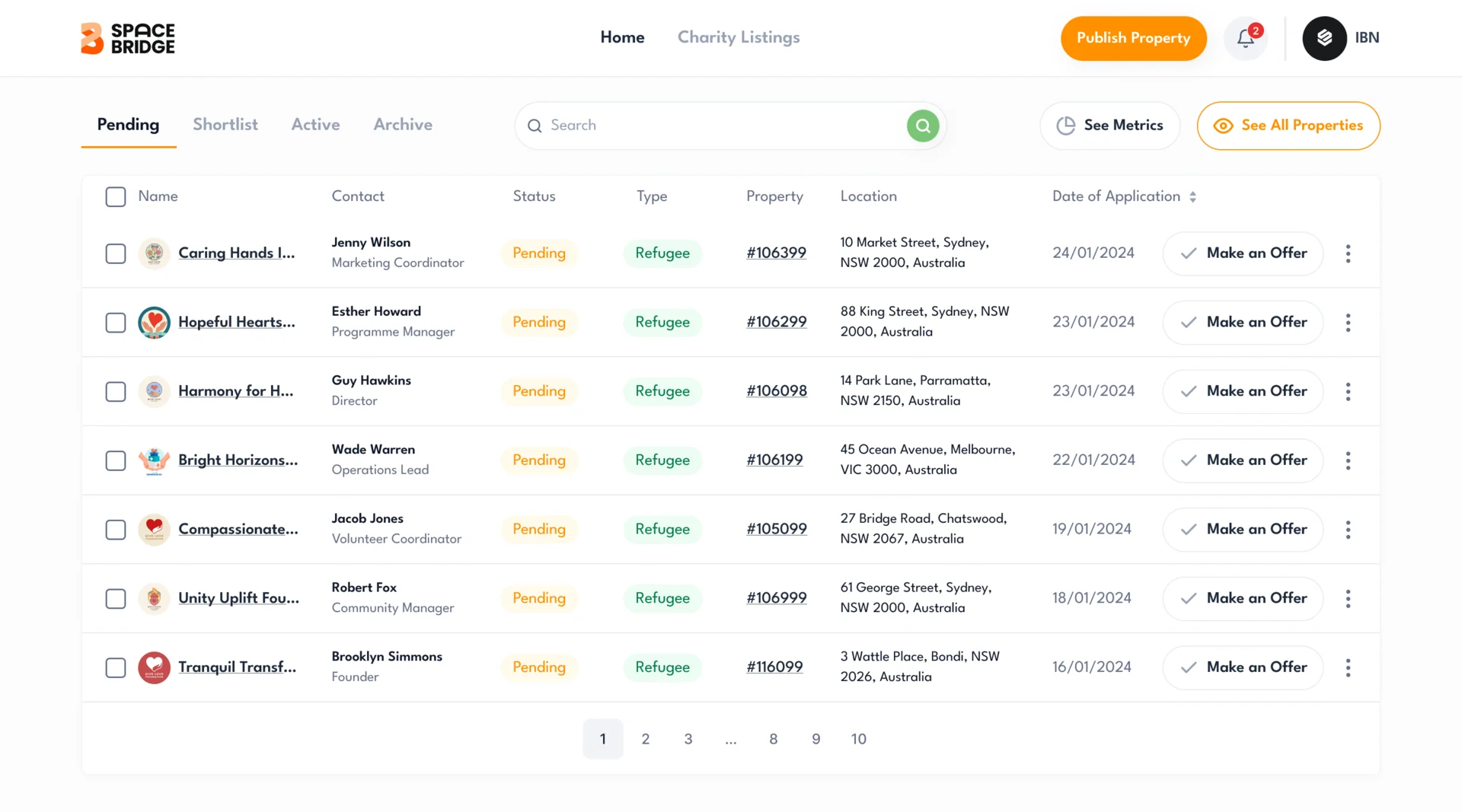Screen dimensions: 1462x812
Task: Click the Space Bridge logo
Action: pos(128,38)
